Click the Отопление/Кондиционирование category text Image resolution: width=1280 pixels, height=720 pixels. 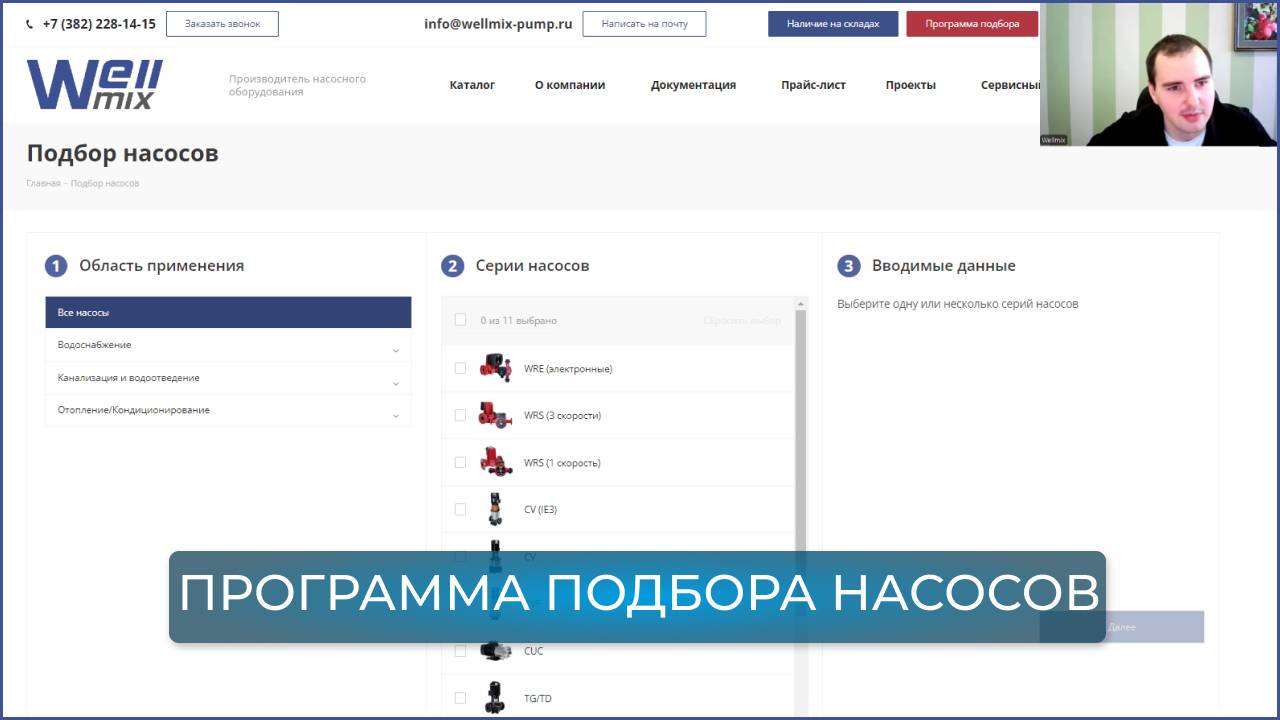(133, 410)
